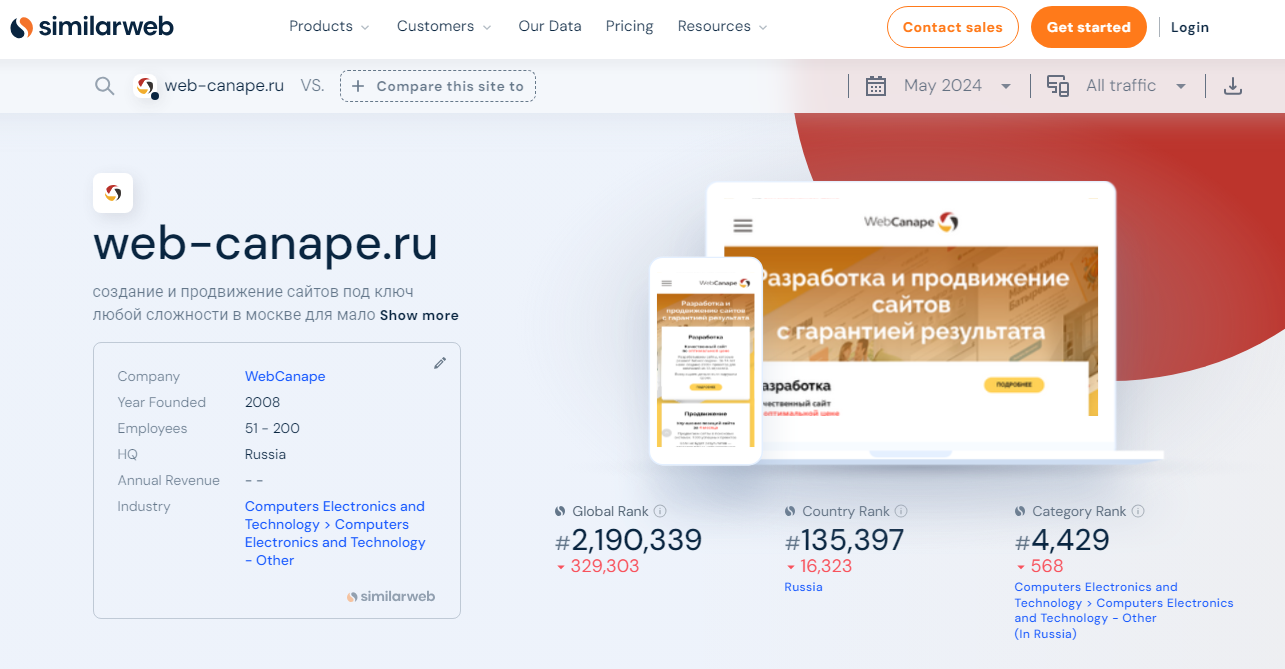Open the category link under Category Rank
Viewport: 1285px width, 669px height.
coord(1124,610)
